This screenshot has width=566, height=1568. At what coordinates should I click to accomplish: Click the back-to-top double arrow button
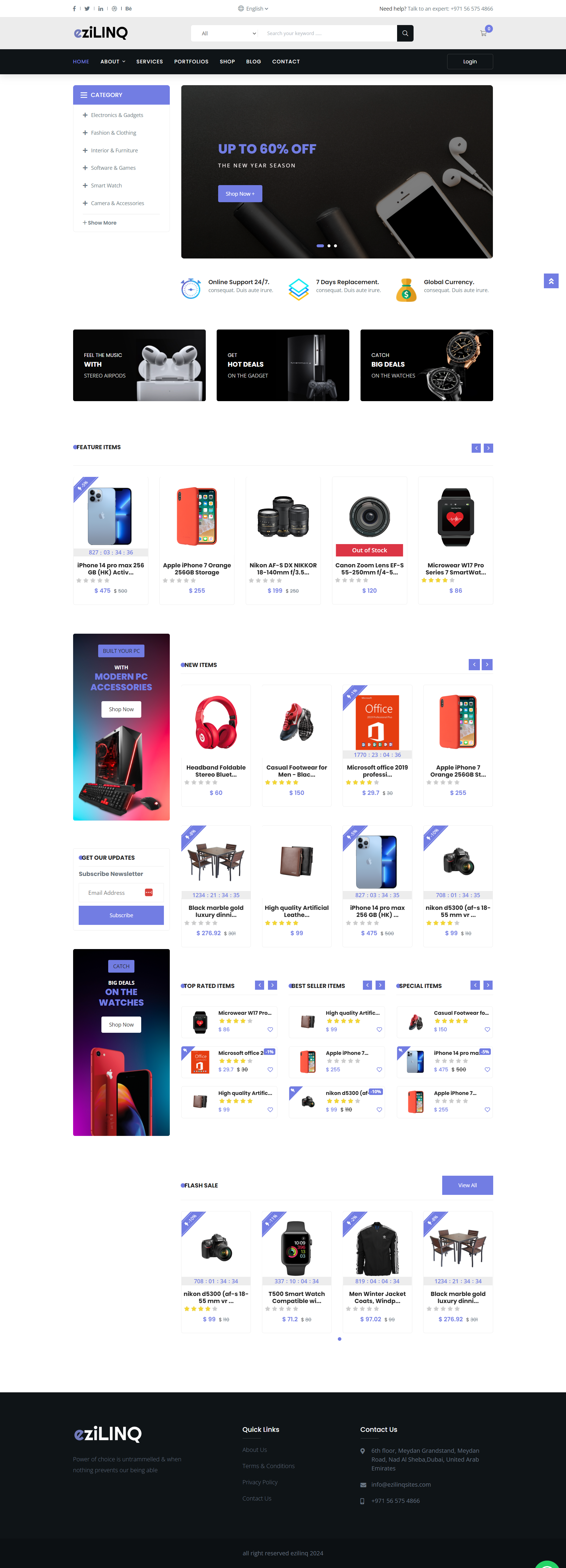click(x=551, y=281)
